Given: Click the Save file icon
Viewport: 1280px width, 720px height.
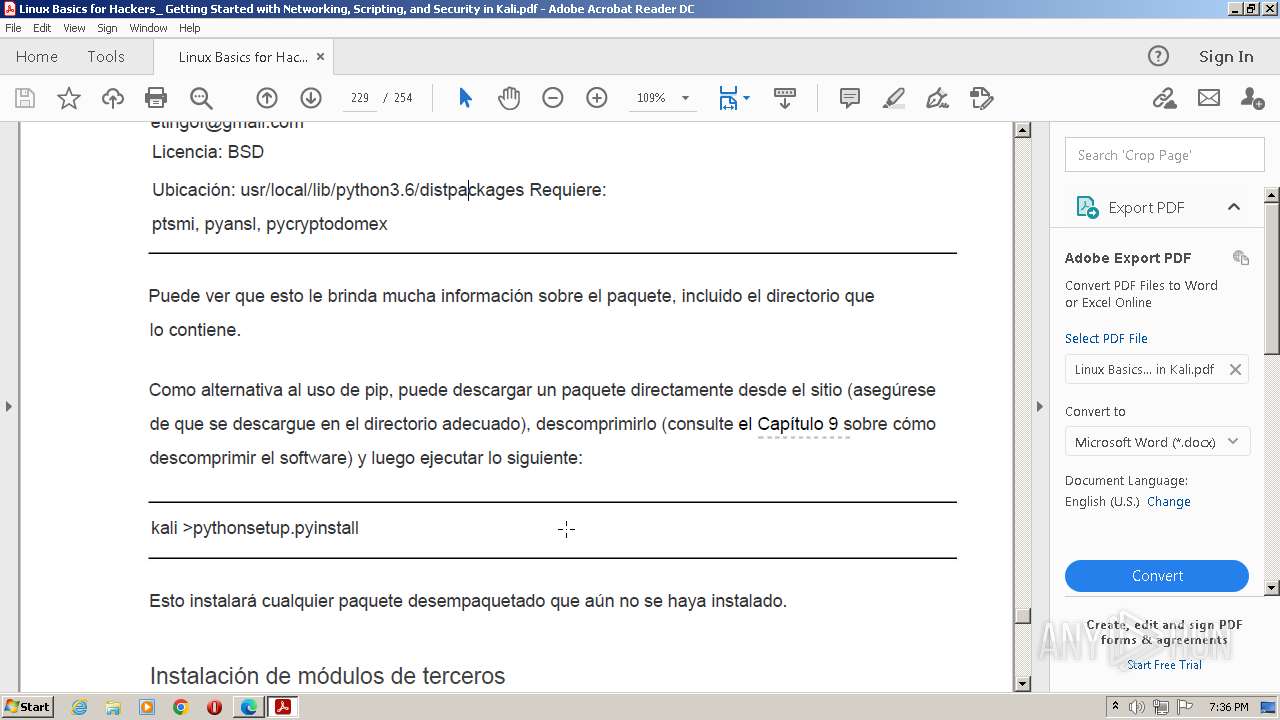Looking at the screenshot, I should click(25, 98).
